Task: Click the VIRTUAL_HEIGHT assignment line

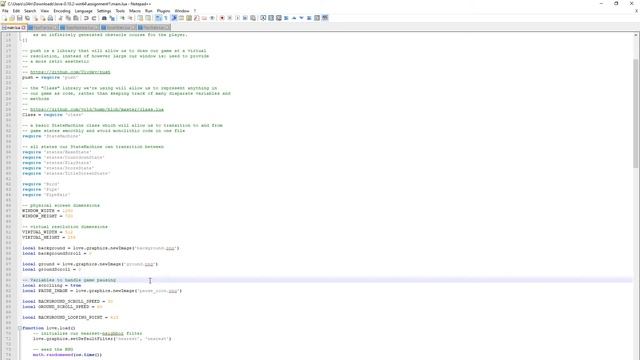Action: 49,237
